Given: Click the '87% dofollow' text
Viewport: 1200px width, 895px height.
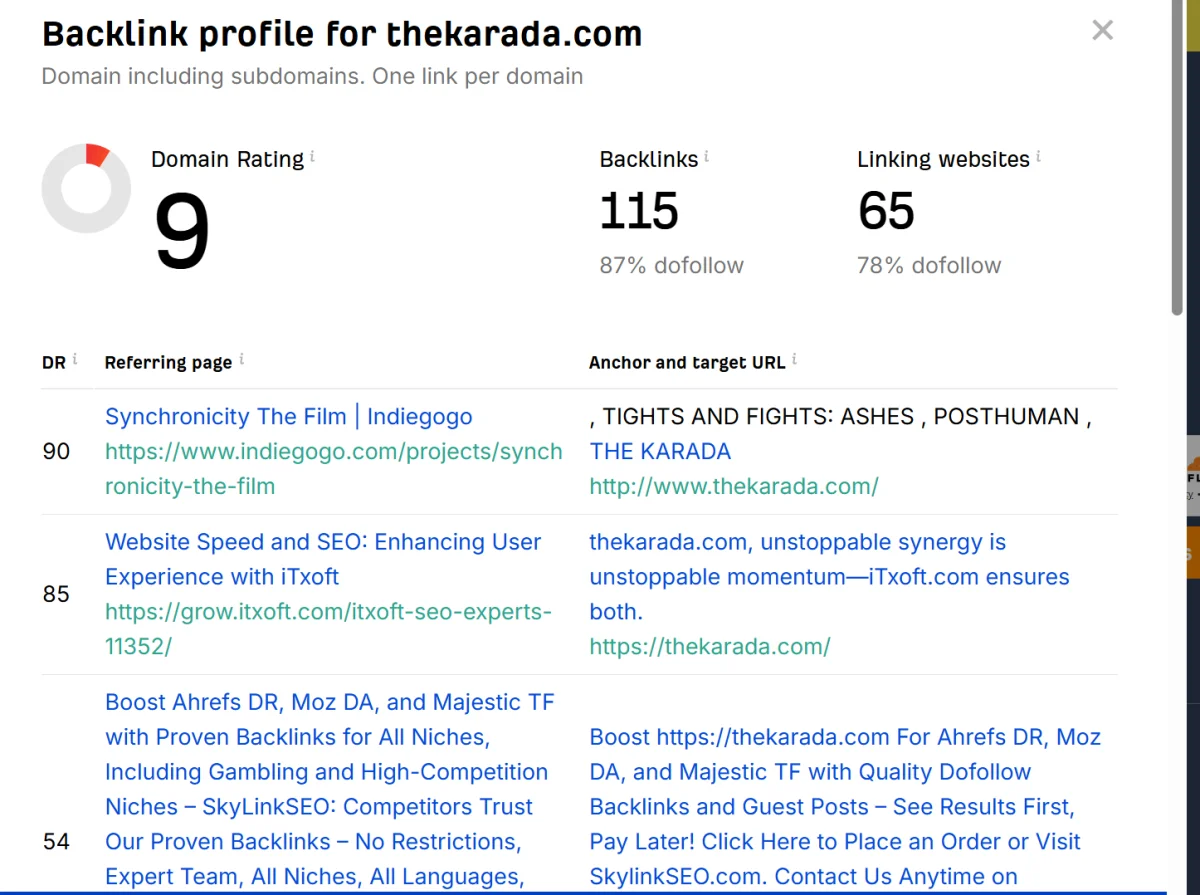Looking at the screenshot, I should [x=672, y=266].
